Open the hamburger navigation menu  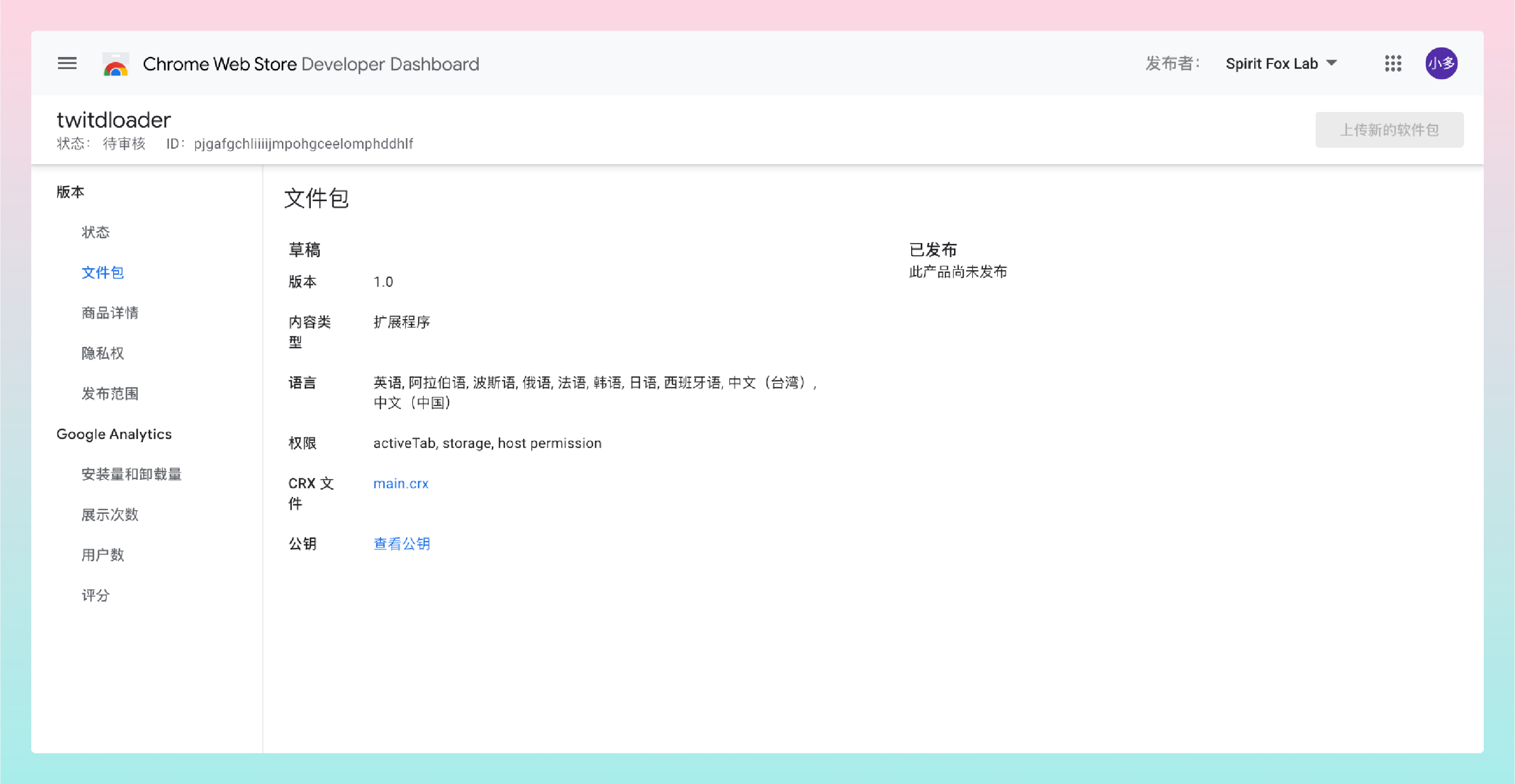(67, 64)
